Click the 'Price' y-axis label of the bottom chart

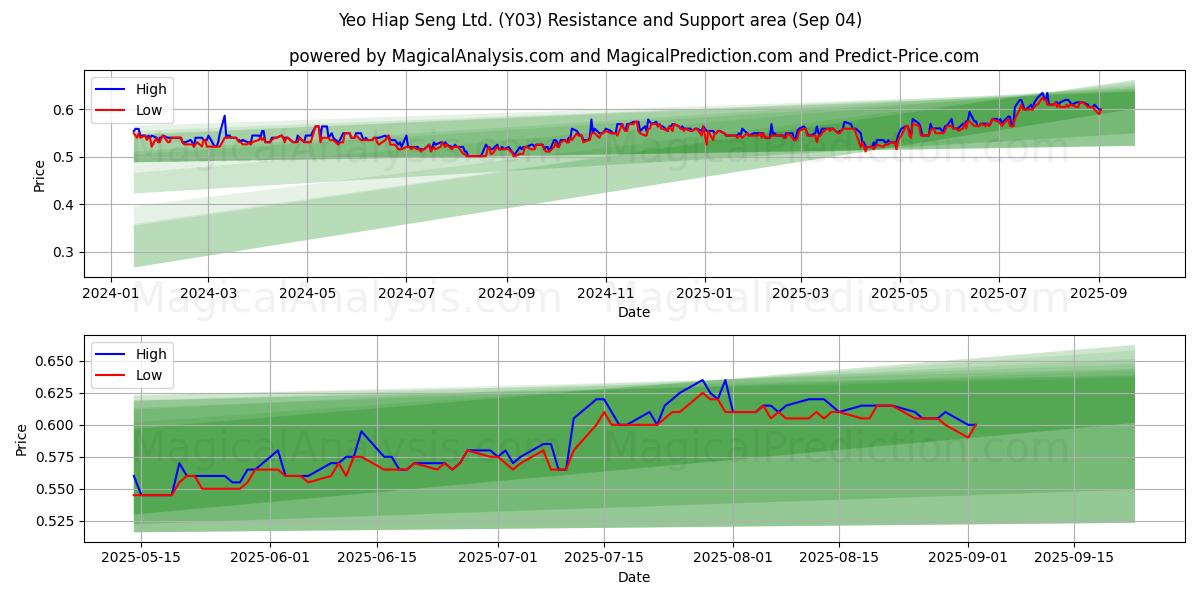pyautogui.click(x=23, y=439)
